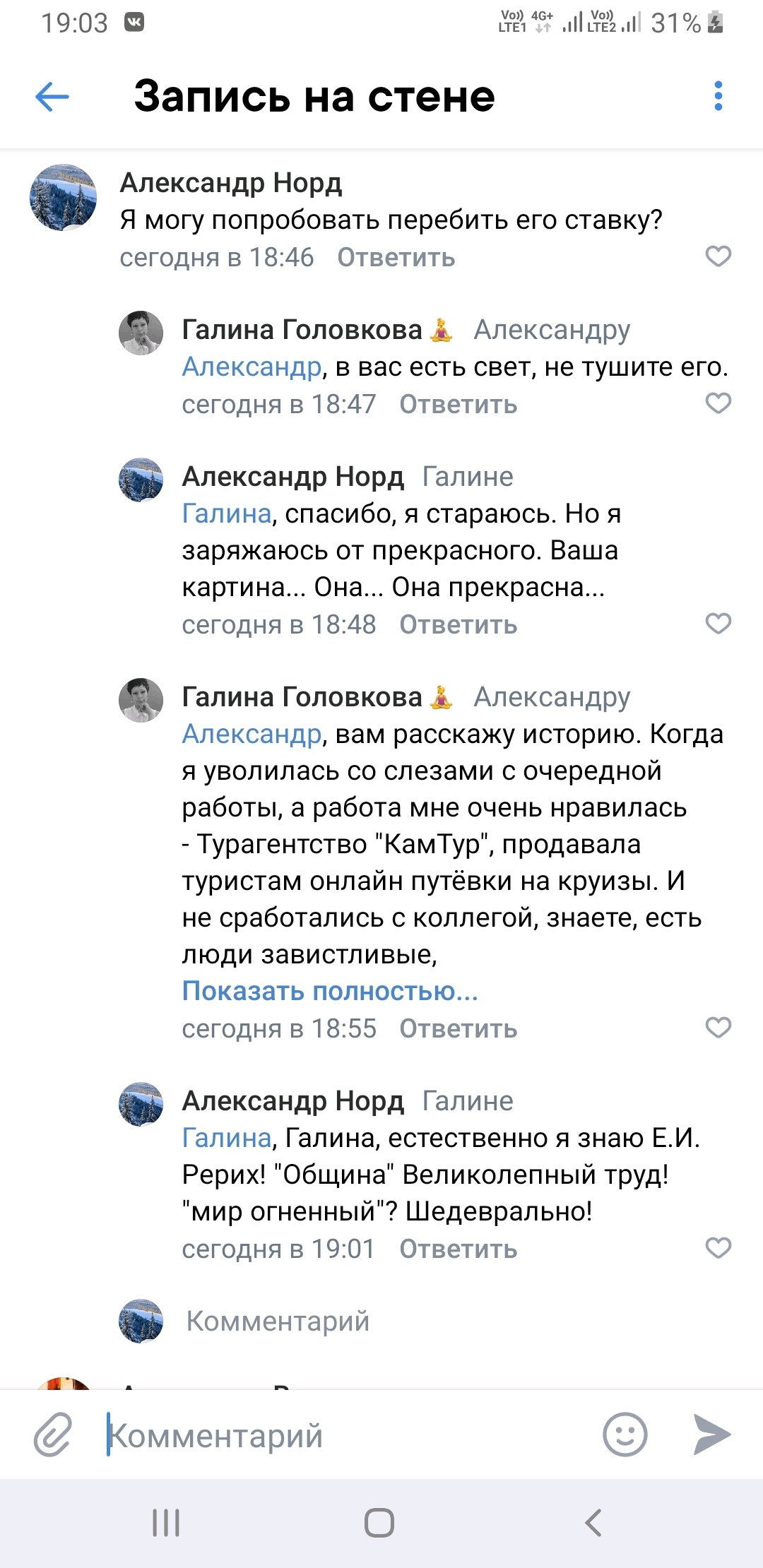Viewport: 763px width, 1568px height.
Task: Open Android recent apps button
Action: click(166, 1523)
